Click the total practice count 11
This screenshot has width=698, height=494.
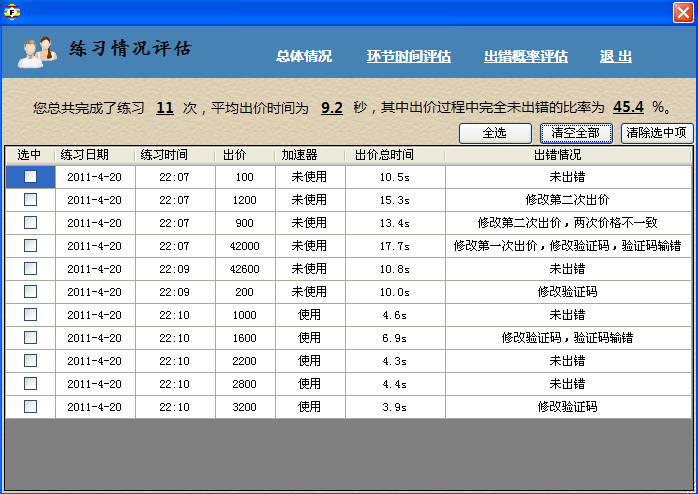click(x=165, y=108)
